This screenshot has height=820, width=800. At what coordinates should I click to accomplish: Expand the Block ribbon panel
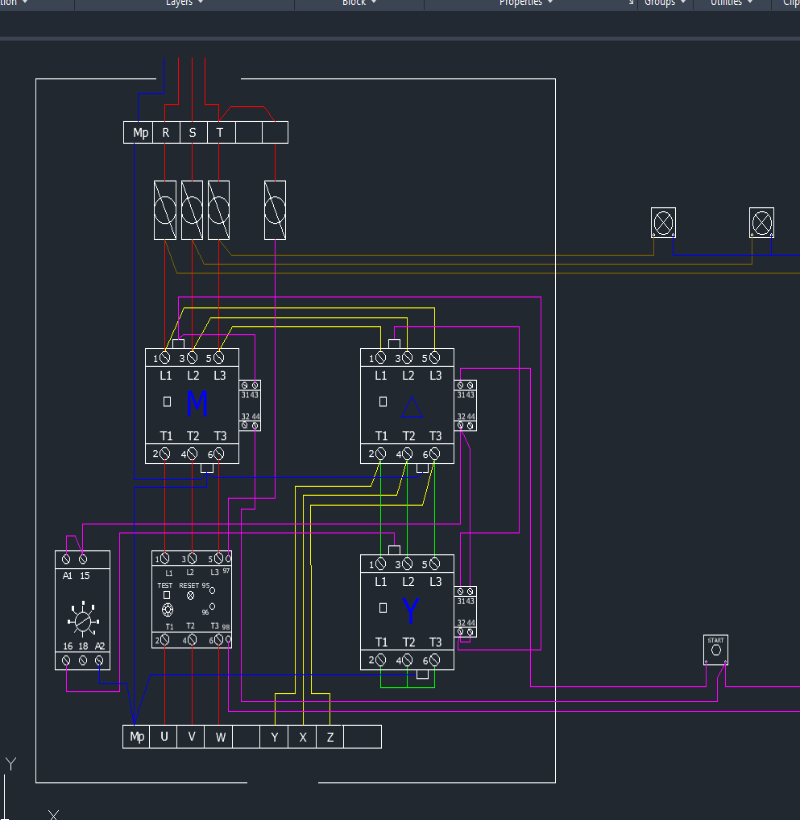(x=359, y=3)
